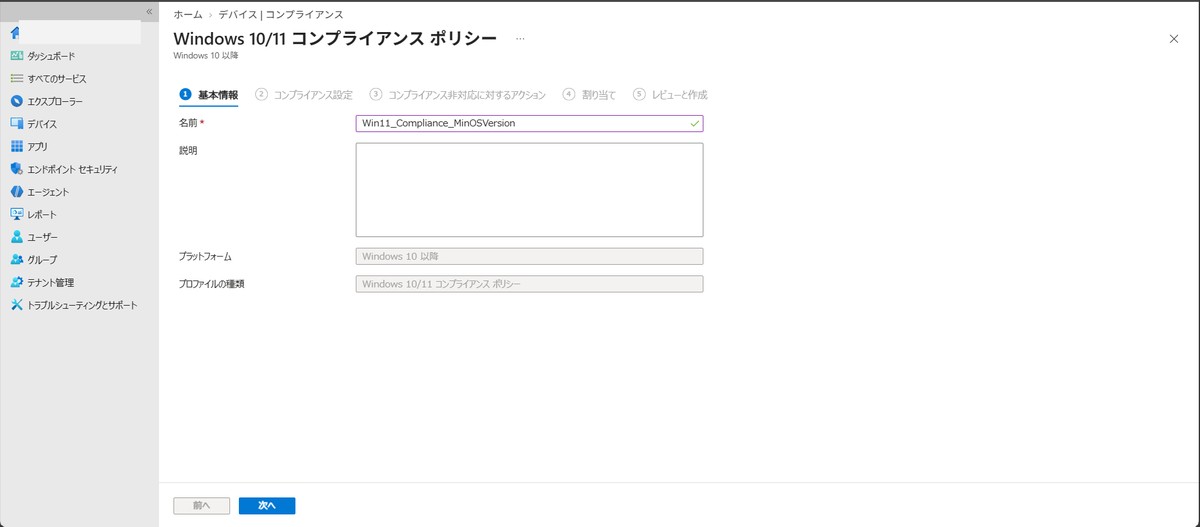Click the レポート icon

[x=16, y=214]
